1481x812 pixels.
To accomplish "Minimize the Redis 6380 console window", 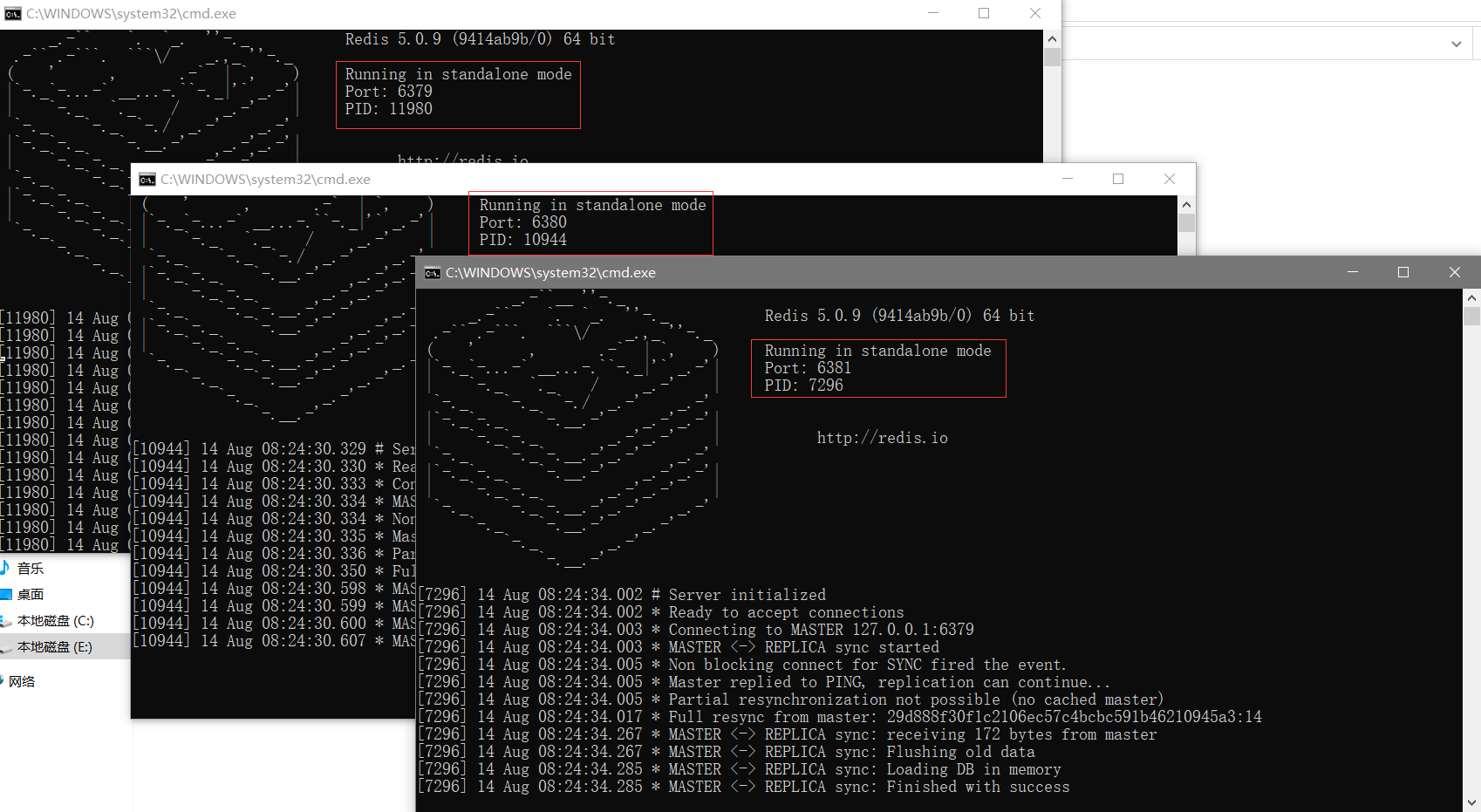I will point(1068,179).
